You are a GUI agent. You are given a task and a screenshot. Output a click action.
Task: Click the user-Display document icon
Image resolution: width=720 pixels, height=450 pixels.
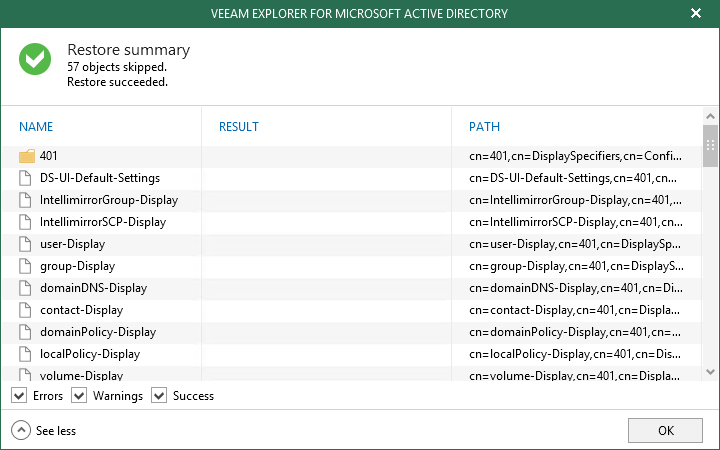pyautogui.click(x=25, y=244)
